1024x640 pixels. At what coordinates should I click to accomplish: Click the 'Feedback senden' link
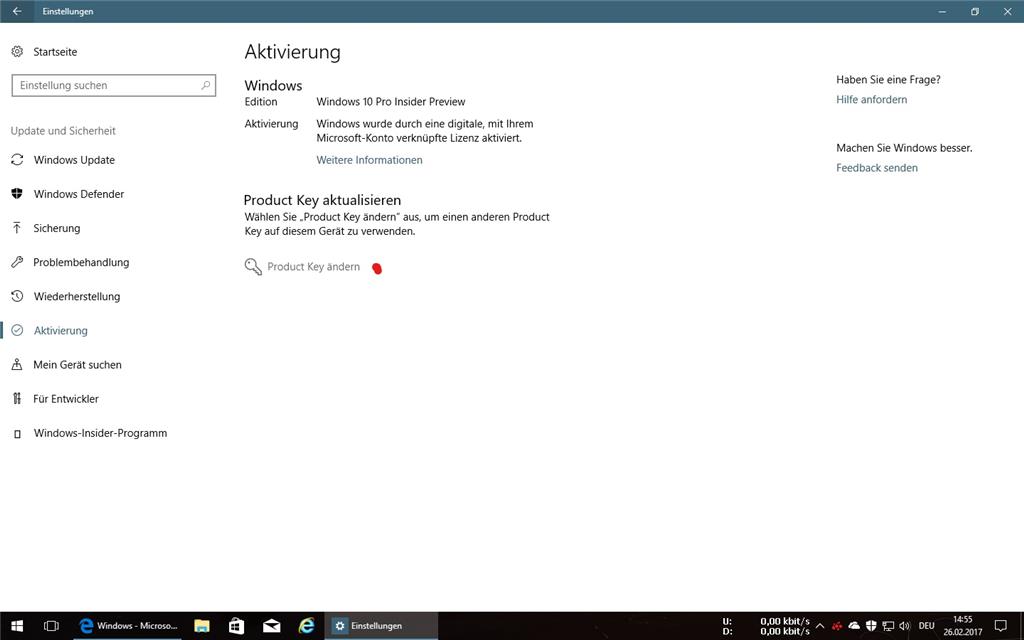[x=876, y=168]
